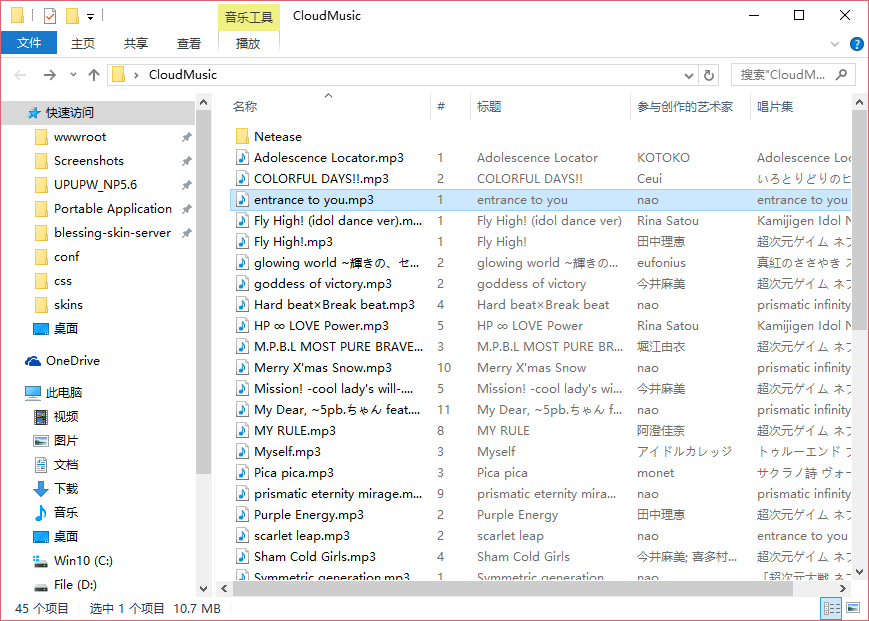Open UPUPW_NP5.6 in the navigation pane
869x621 pixels.
pos(95,184)
